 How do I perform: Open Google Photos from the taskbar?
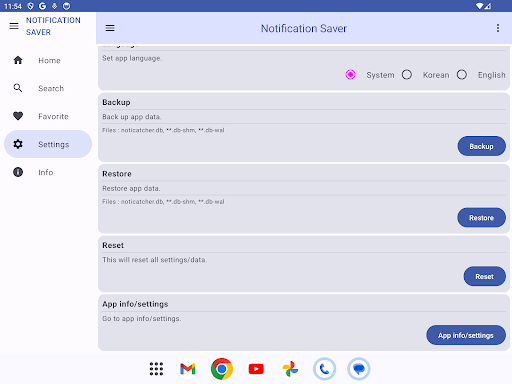point(290,369)
